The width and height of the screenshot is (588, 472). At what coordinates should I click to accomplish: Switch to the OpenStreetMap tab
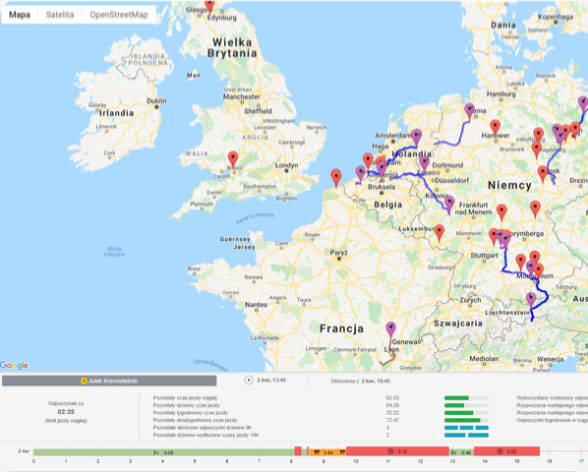119,15
